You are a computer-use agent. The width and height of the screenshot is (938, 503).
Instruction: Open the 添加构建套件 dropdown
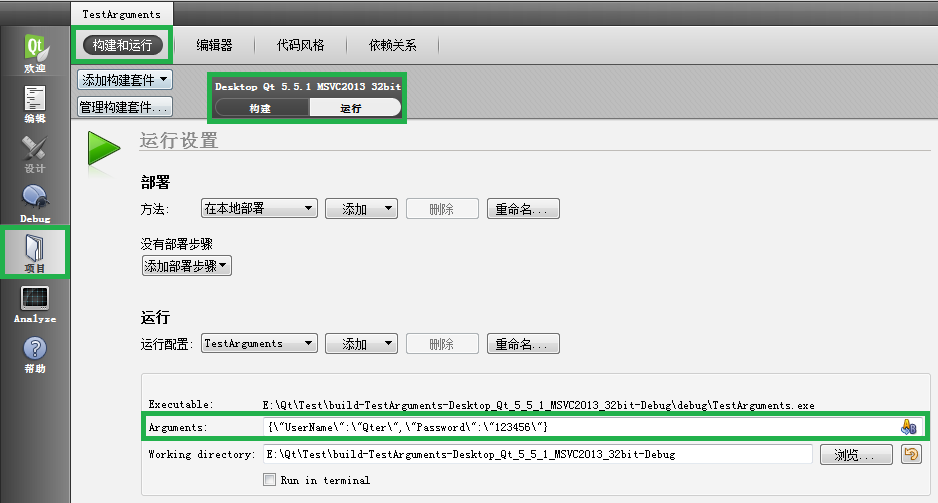pyautogui.click(x=125, y=80)
